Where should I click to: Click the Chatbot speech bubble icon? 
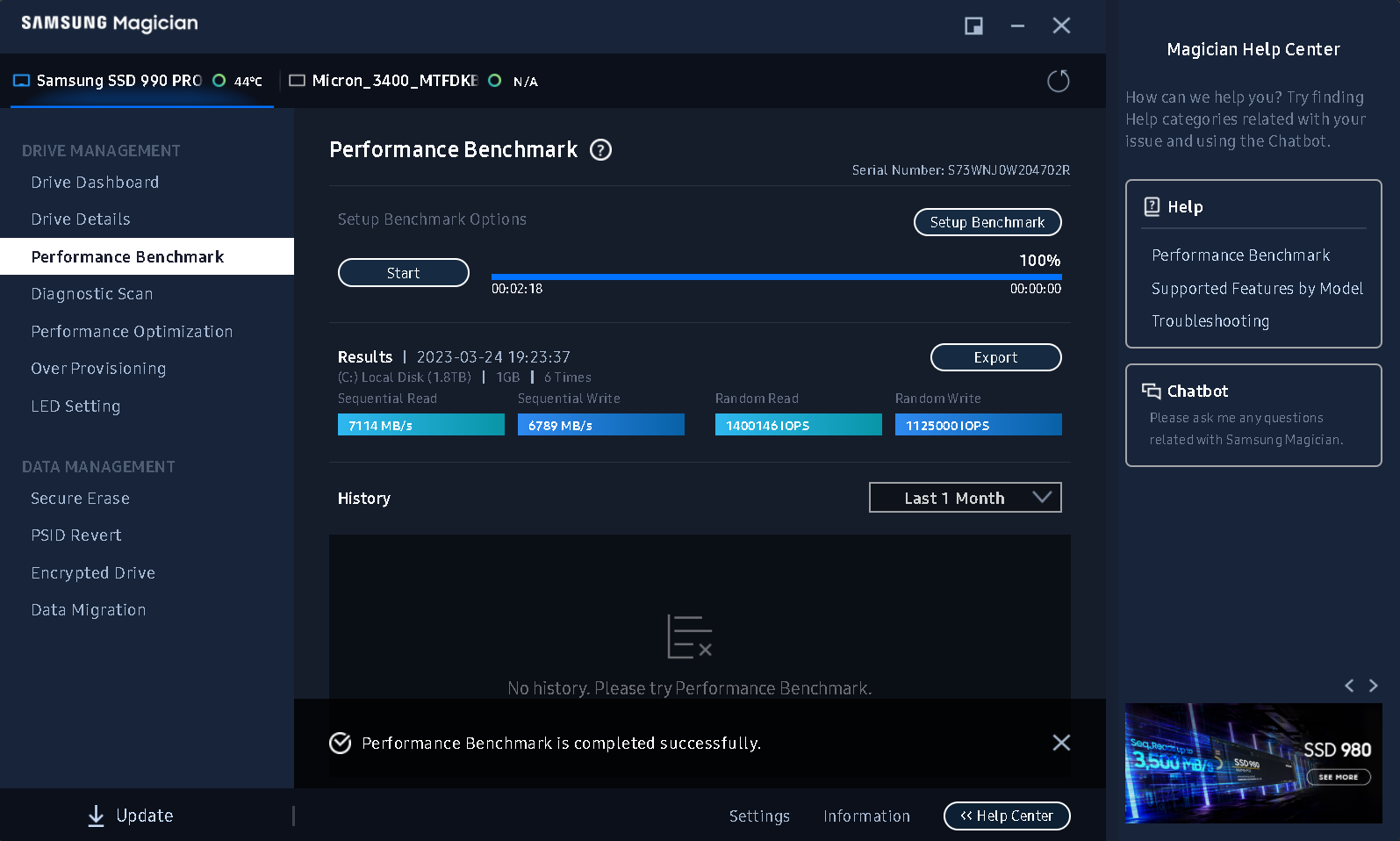click(x=1151, y=391)
